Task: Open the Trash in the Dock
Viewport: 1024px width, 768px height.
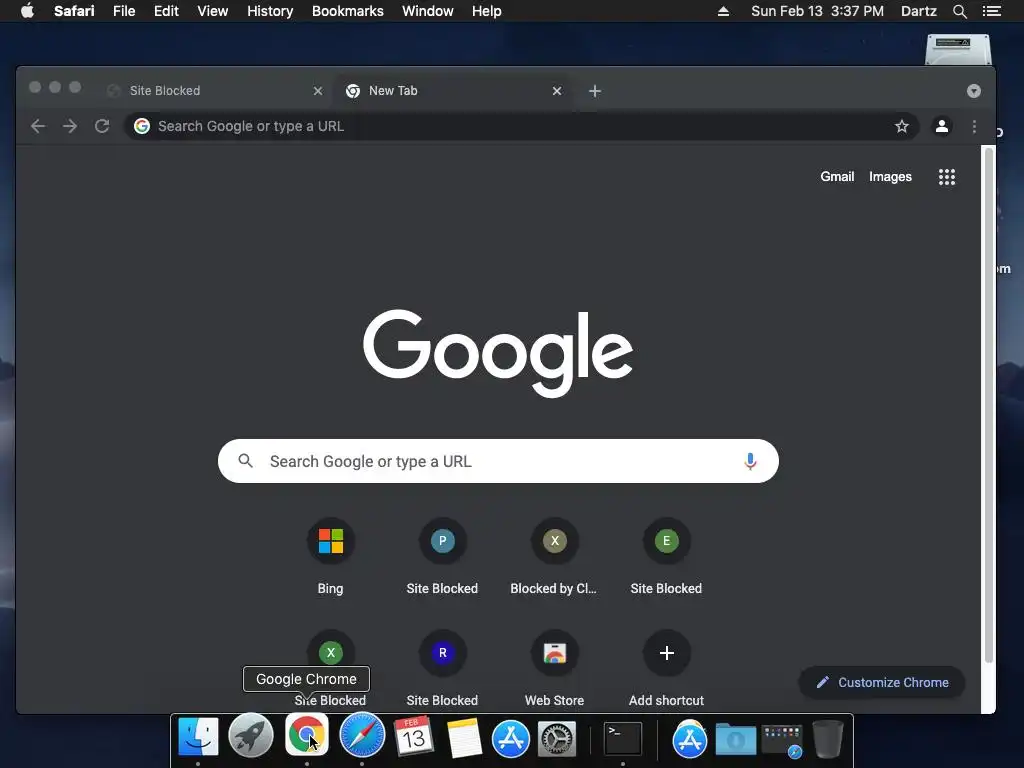Action: click(827, 739)
